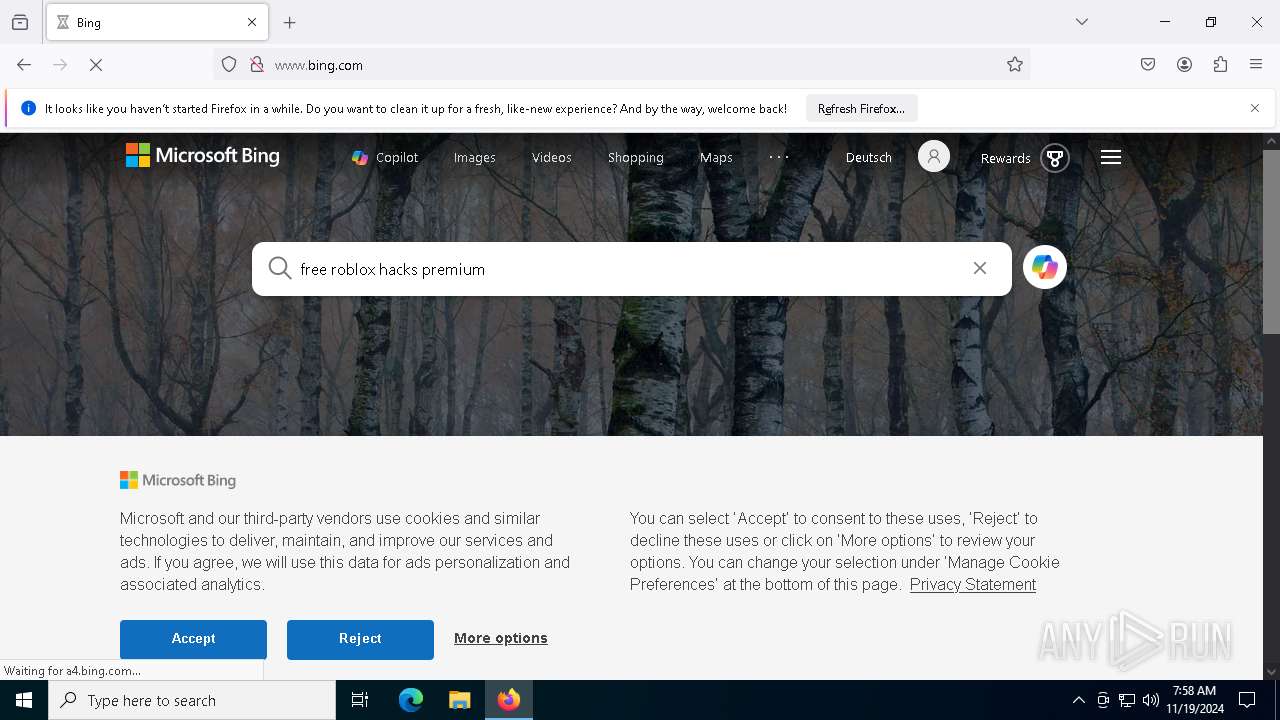Switch language to Deutsch
This screenshot has width=1280, height=720.
coord(869,157)
